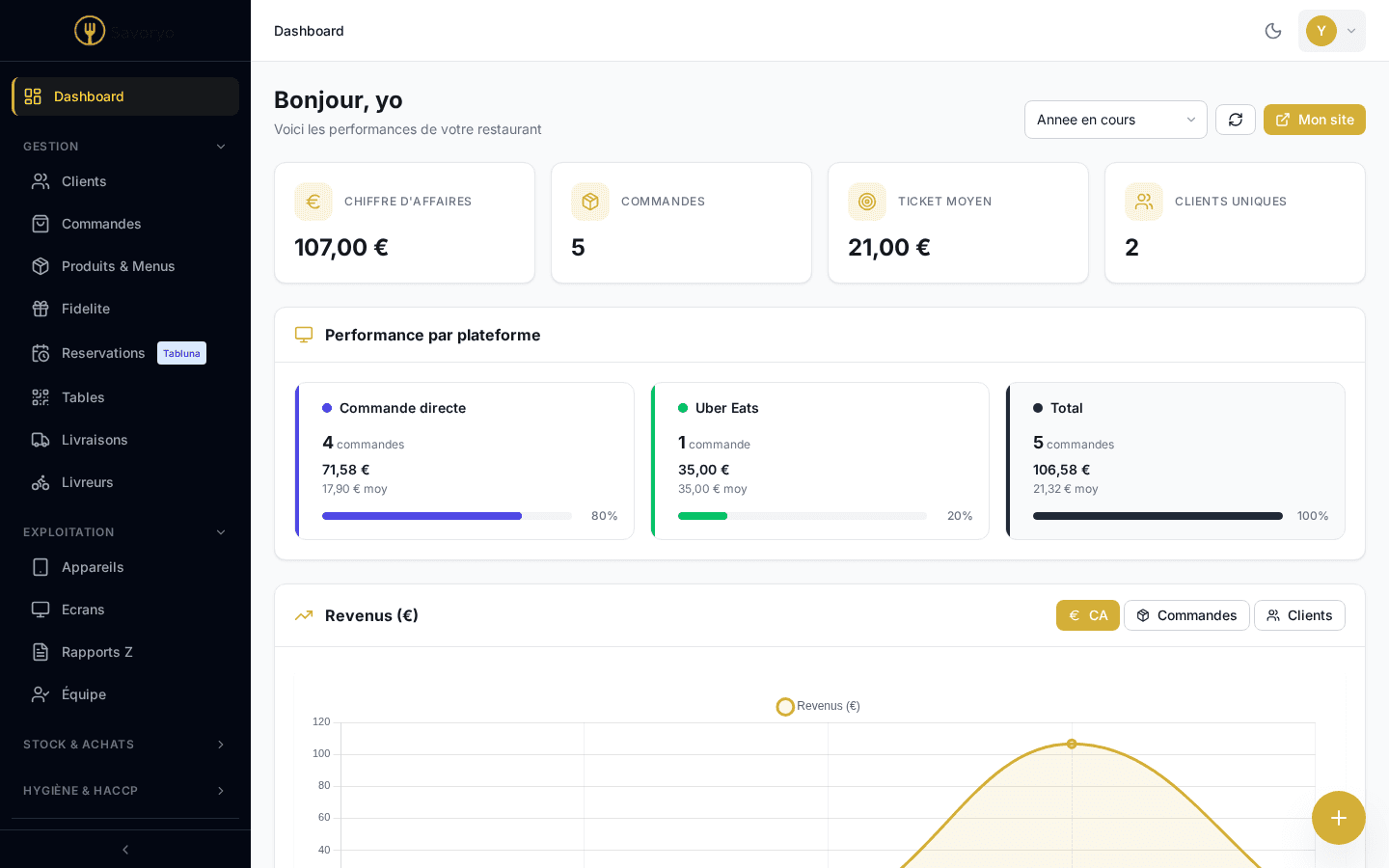This screenshot has width=1389, height=868.
Task: Collapse the EXPLOITATION section
Action: pyautogui.click(x=125, y=532)
